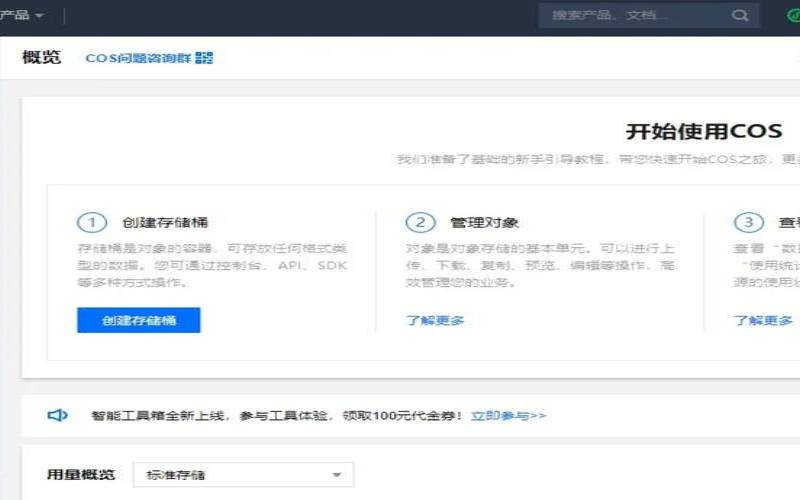Screen dimensions: 800x500
Task: Click the announcement speaker icon
Action: 58,415
